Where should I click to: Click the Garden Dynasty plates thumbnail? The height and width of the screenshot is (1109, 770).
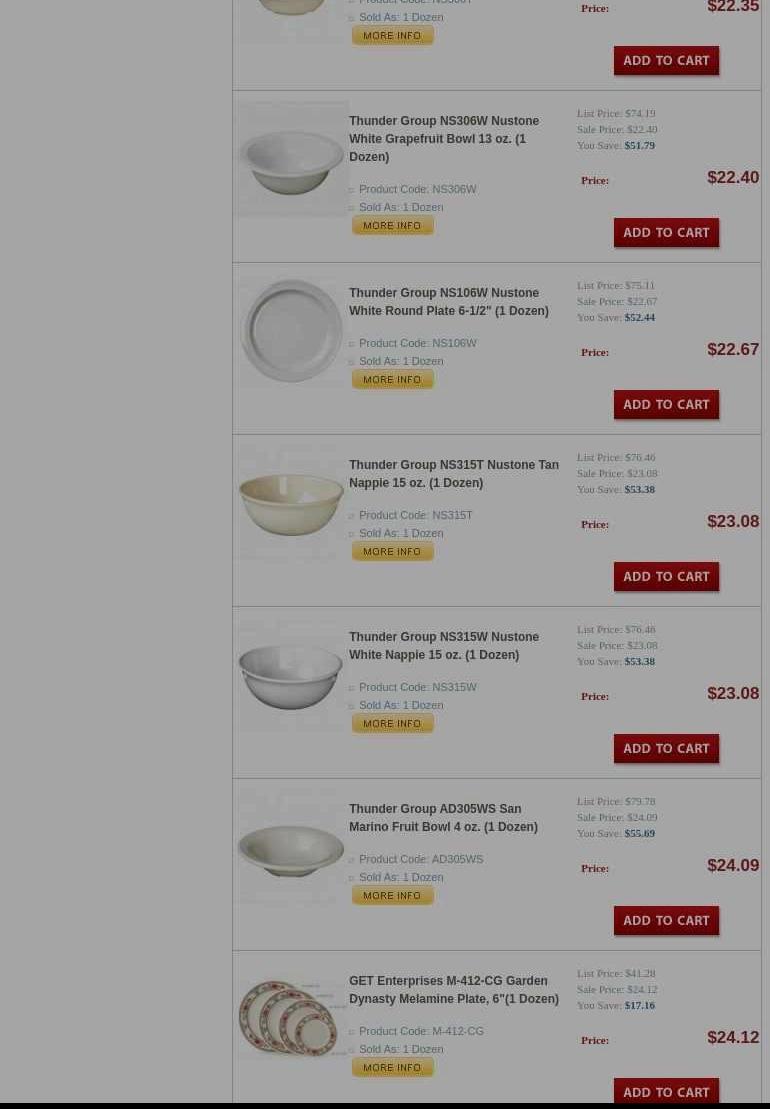click(x=291, y=1018)
